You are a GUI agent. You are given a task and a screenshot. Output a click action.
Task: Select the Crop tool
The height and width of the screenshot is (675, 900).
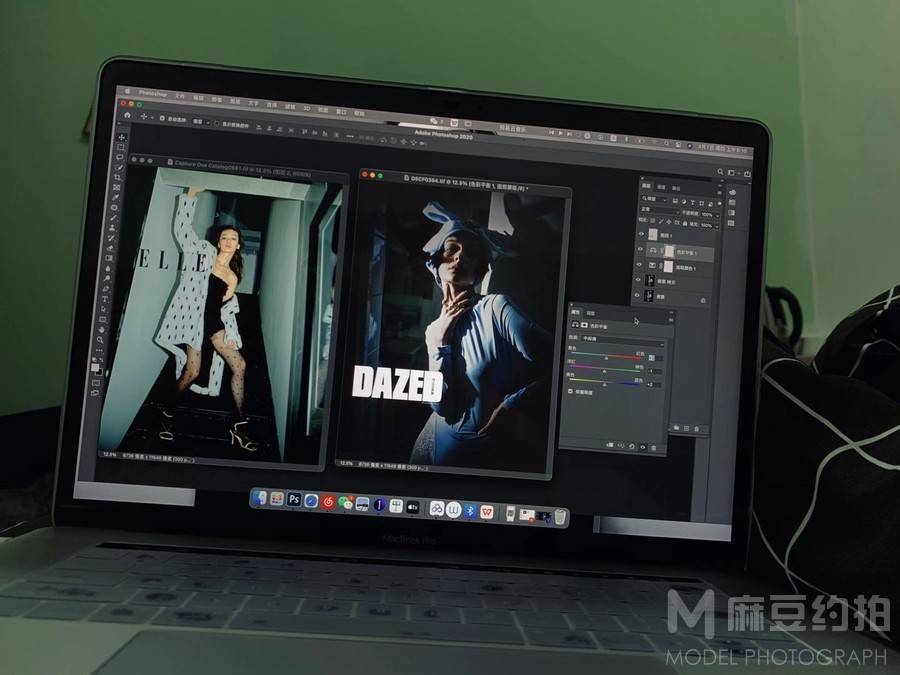point(118,177)
